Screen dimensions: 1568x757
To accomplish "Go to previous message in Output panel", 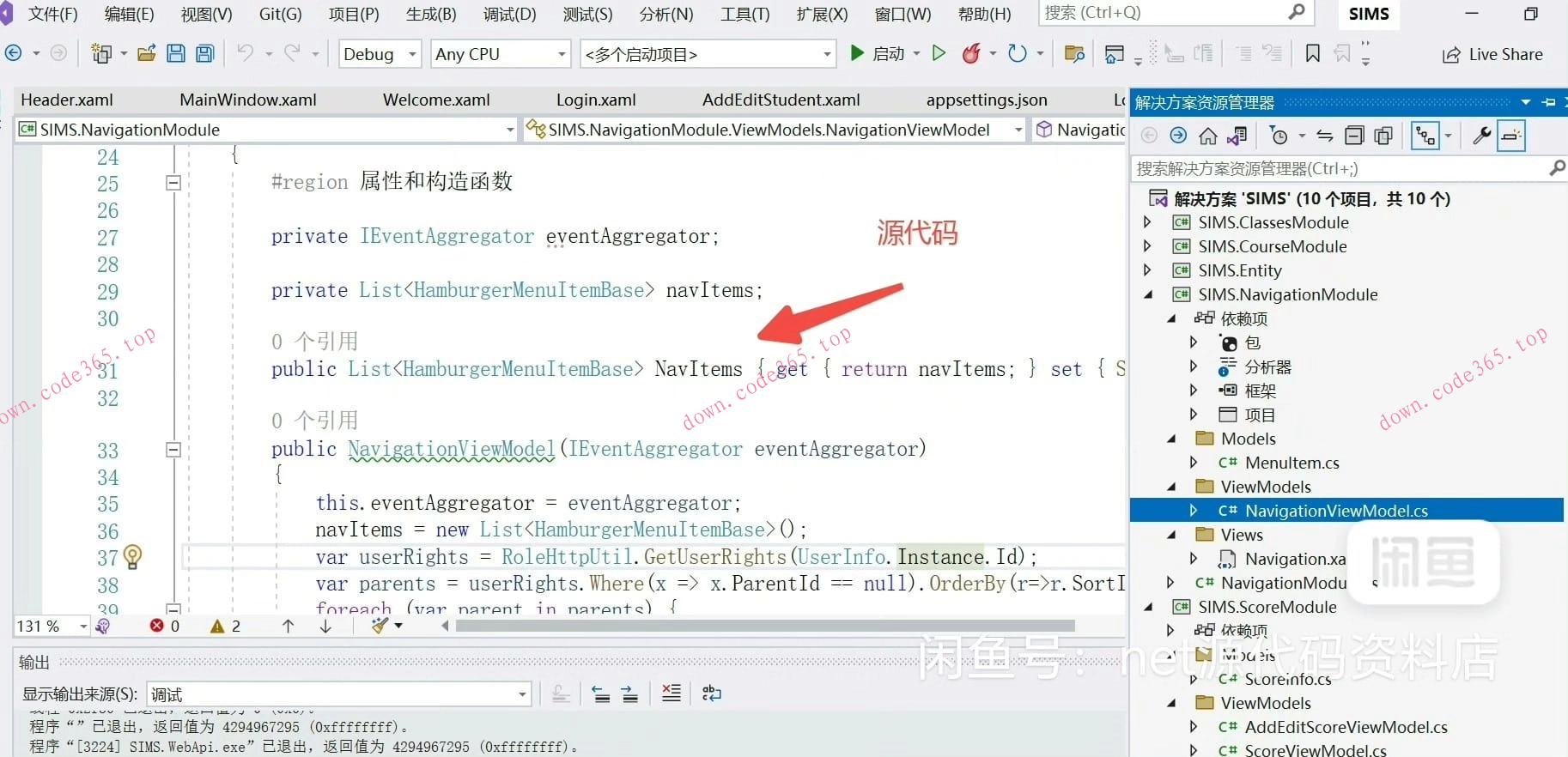I will point(601,693).
